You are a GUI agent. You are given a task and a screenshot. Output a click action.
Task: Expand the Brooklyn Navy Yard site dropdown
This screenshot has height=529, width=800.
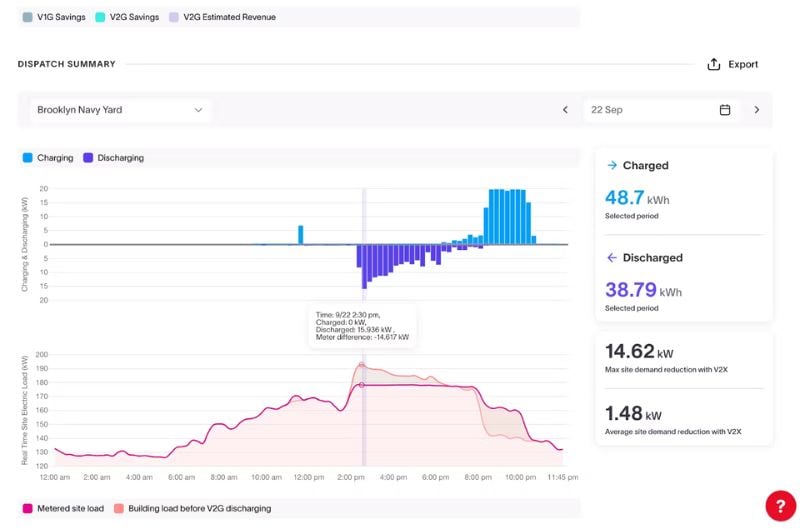point(120,110)
